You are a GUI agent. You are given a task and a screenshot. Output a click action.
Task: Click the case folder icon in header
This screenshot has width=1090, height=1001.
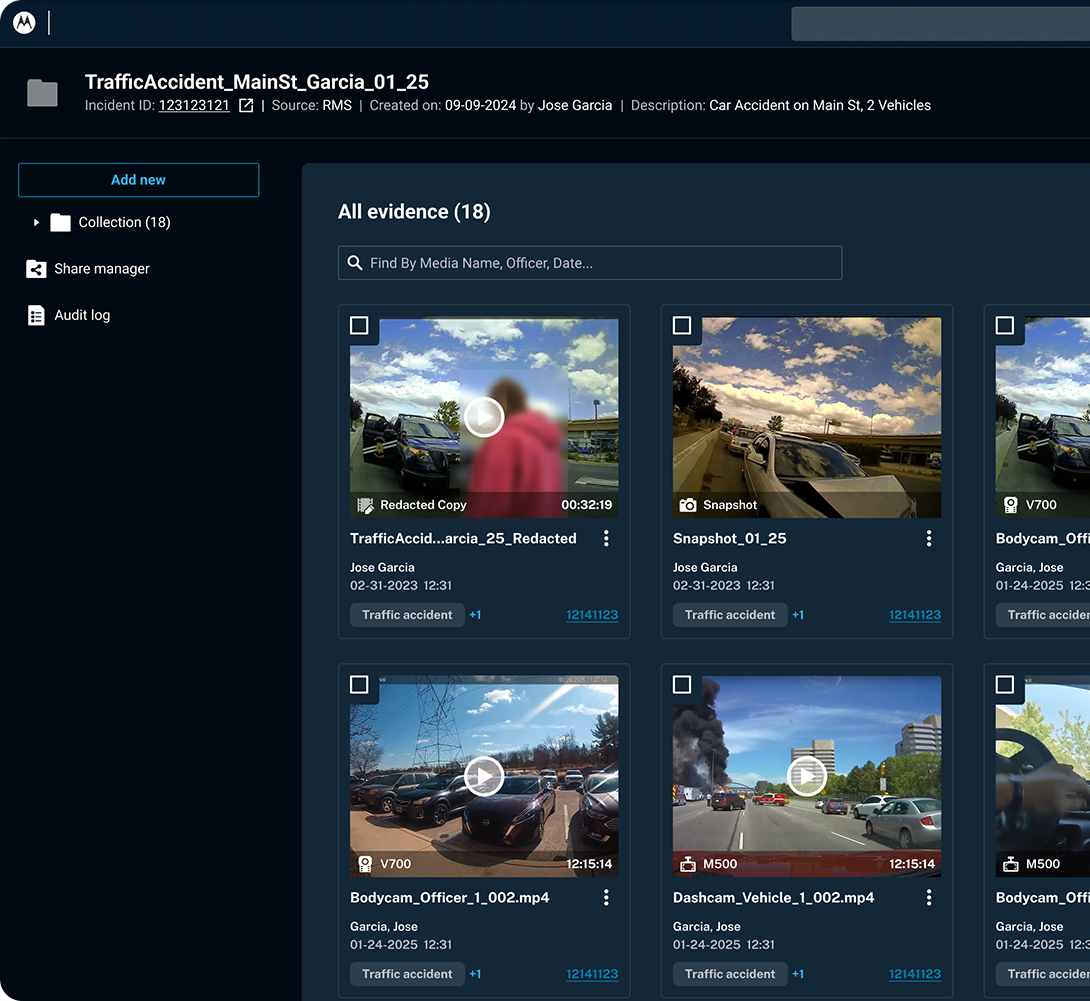tap(42, 93)
